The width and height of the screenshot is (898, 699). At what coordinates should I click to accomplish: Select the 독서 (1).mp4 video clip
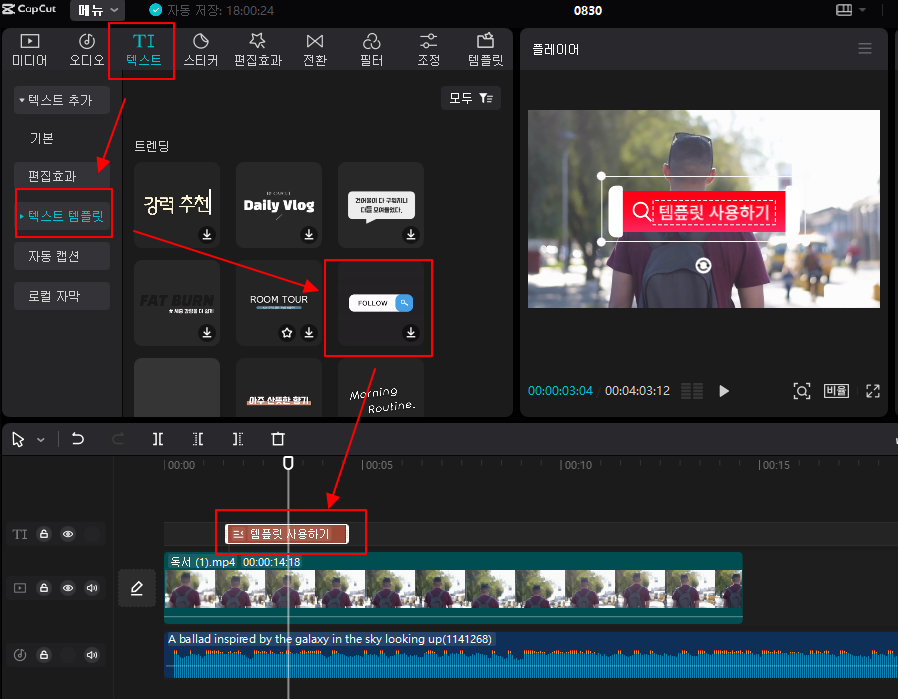tap(453, 587)
